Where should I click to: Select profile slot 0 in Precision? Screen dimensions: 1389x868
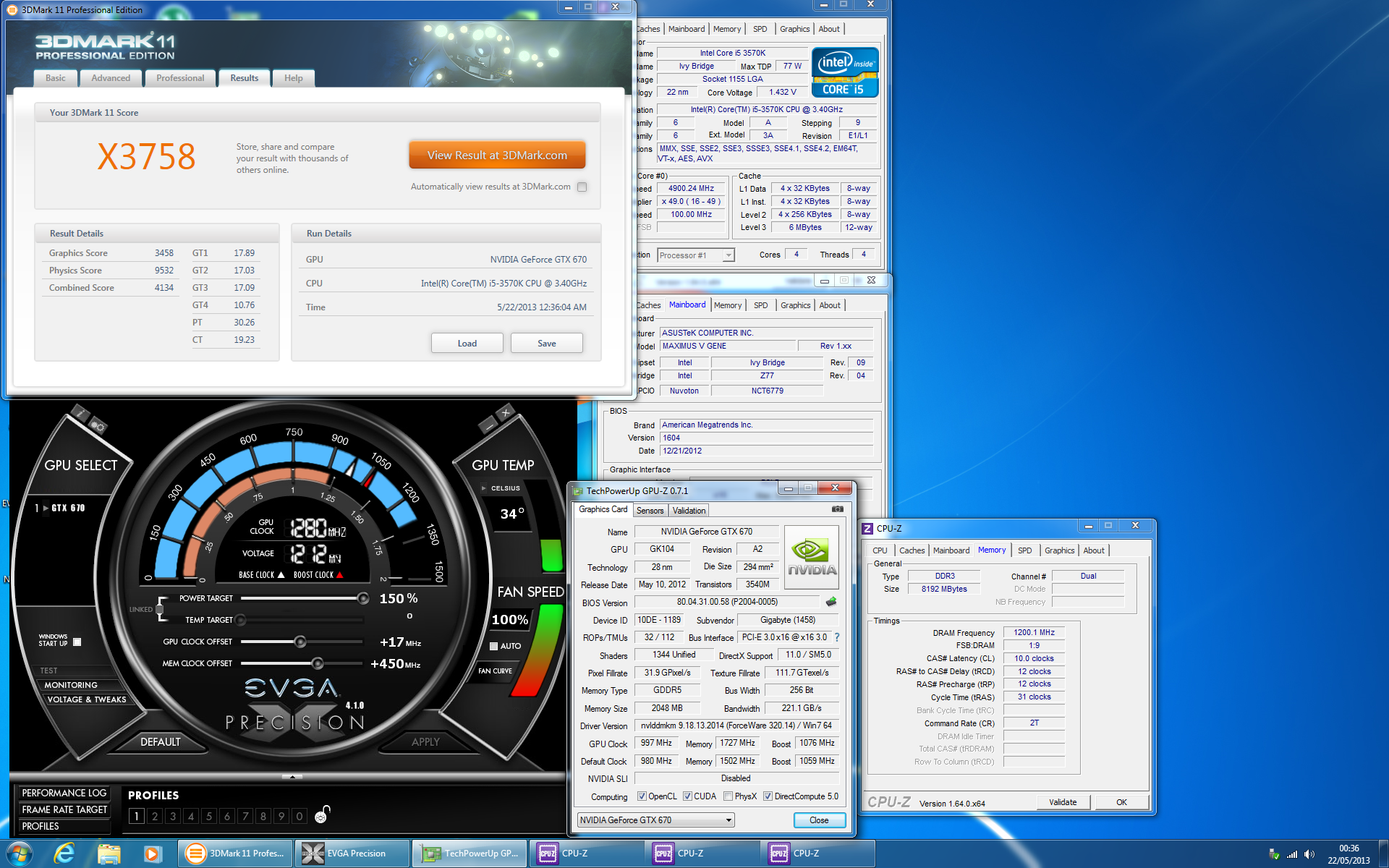pyautogui.click(x=299, y=816)
